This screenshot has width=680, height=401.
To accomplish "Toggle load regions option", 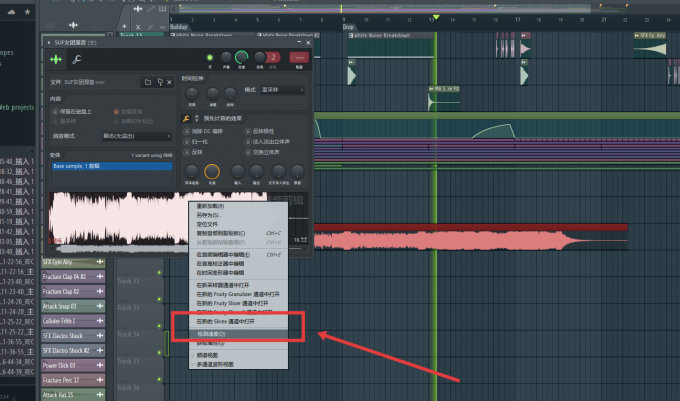I will click(116, 112).
